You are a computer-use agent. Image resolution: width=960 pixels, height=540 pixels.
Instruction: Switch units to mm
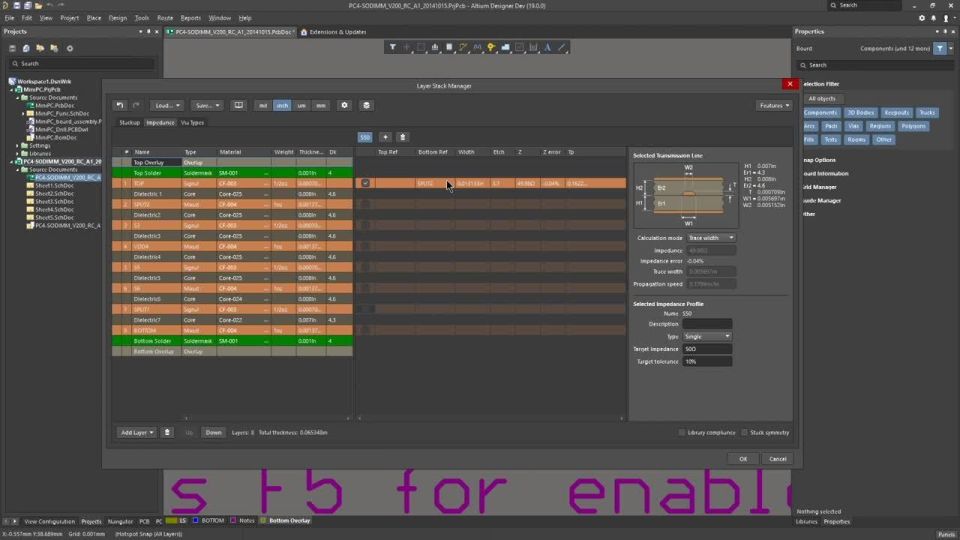(321, 105)
